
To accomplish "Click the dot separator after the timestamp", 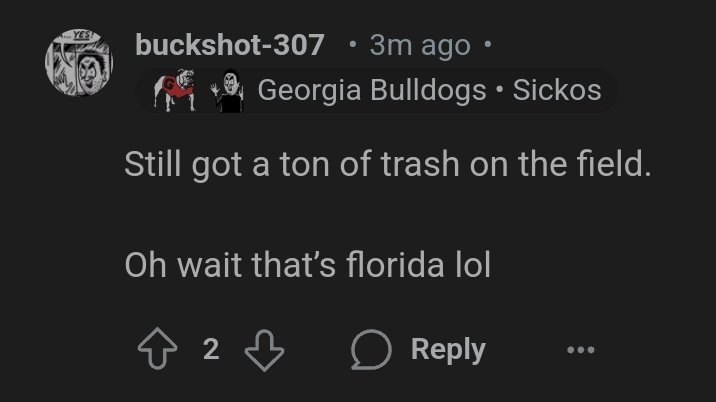I will tap(487, 45).
